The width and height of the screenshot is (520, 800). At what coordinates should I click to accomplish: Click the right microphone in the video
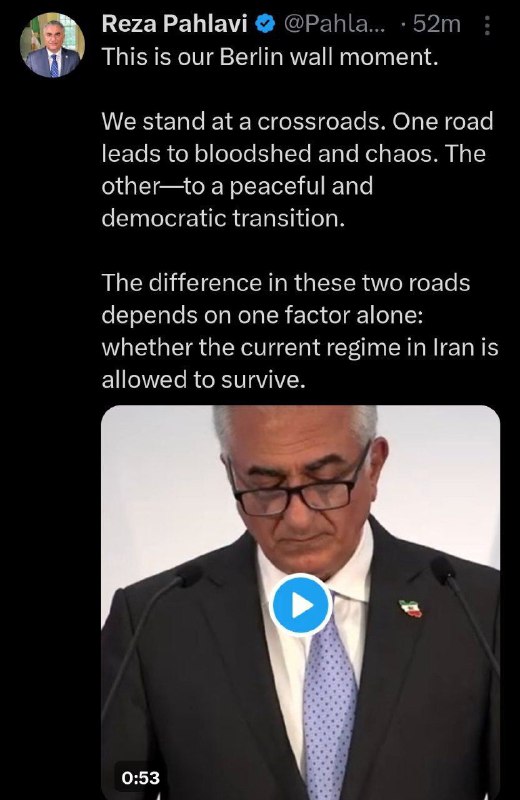[463, 612]
